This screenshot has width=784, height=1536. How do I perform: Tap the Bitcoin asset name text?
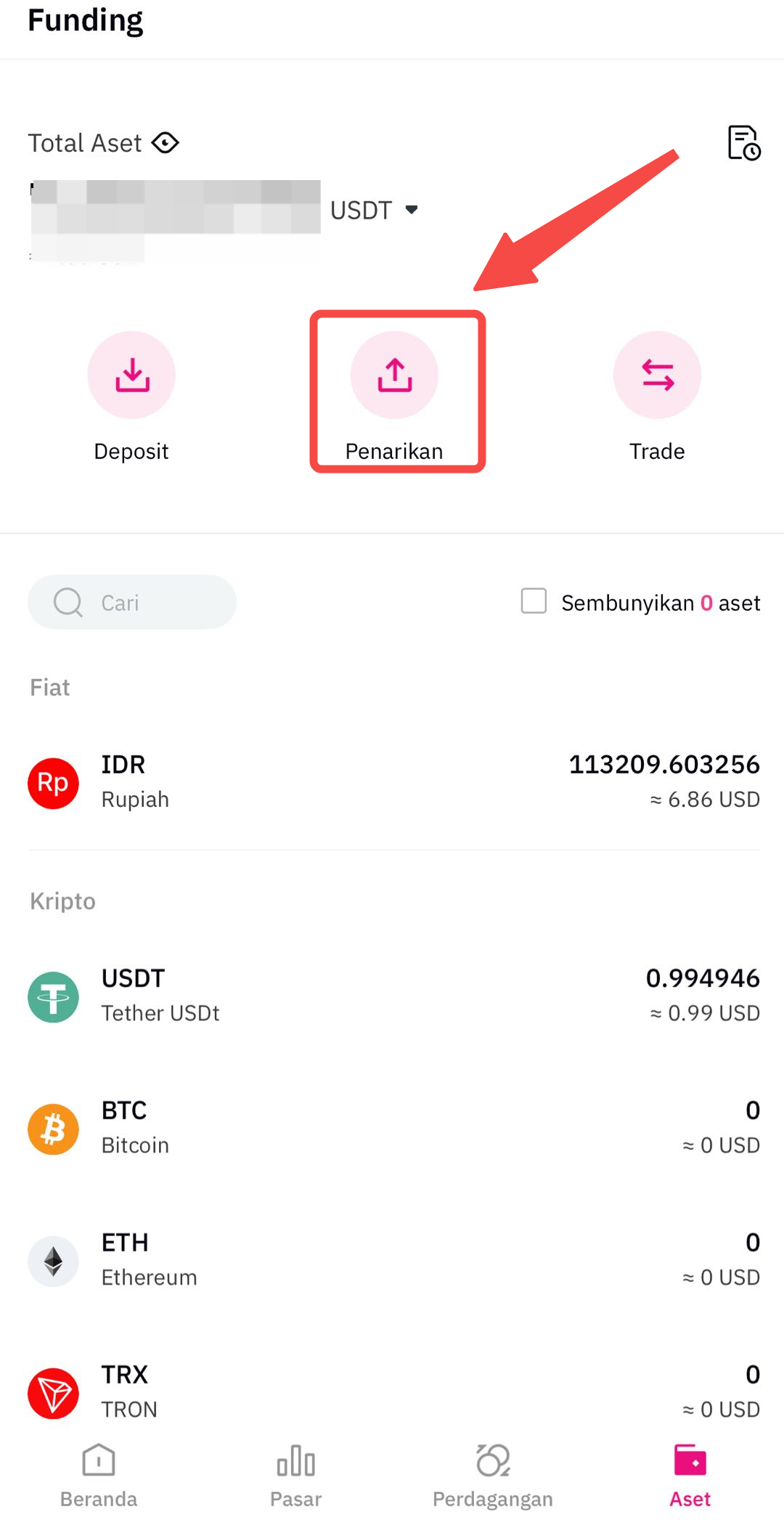[135, 1145]
